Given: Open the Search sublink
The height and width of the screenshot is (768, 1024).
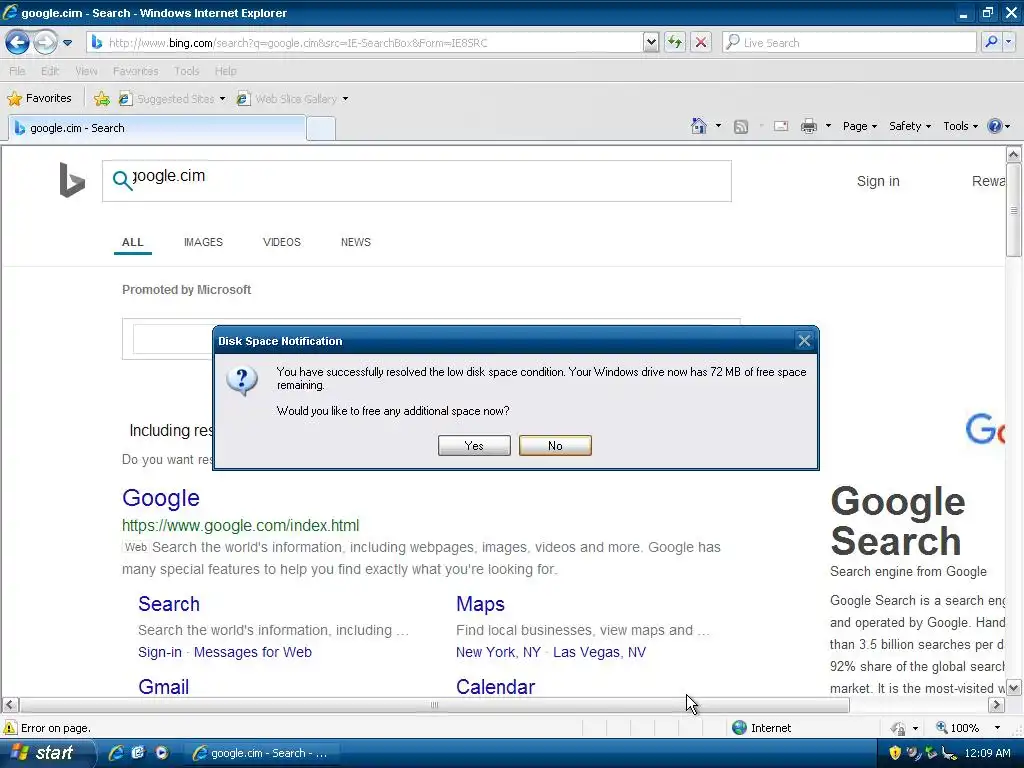Looking at the screenshot, I should coord(168,604).
